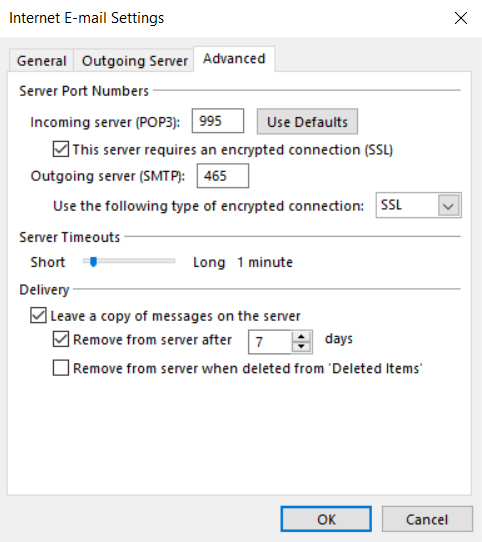
Task: Click the Cancel button
Action: pyautogui.click(x=427, y=519)
